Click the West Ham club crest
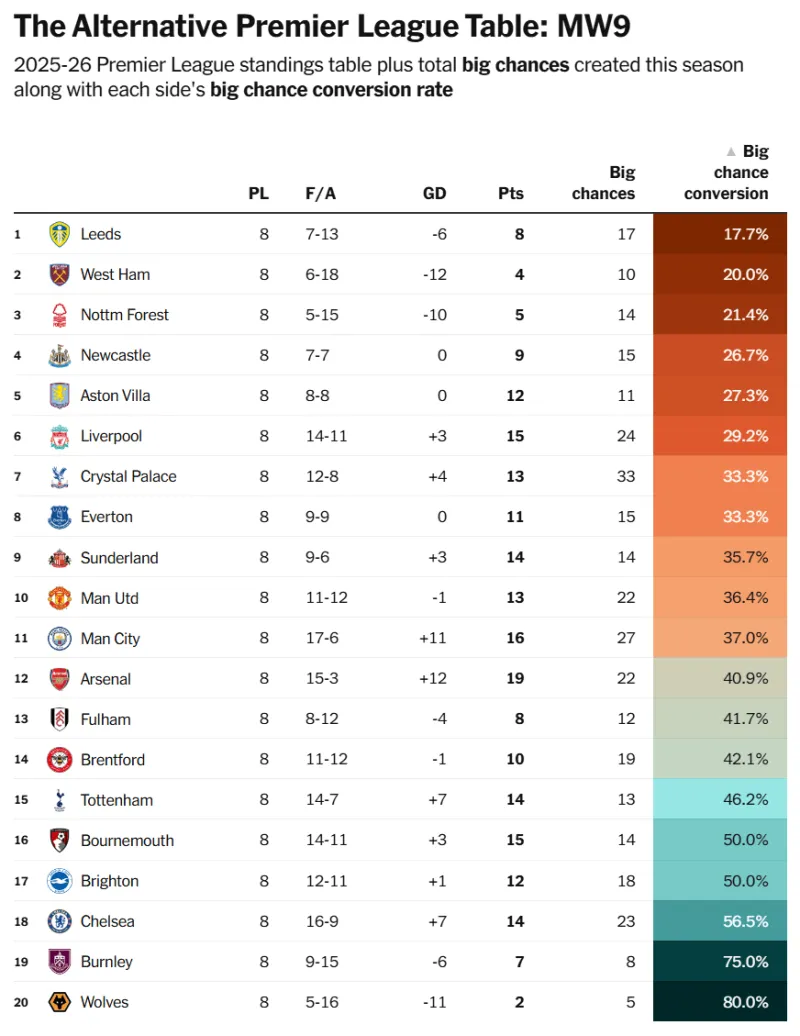 click(60, 275)
